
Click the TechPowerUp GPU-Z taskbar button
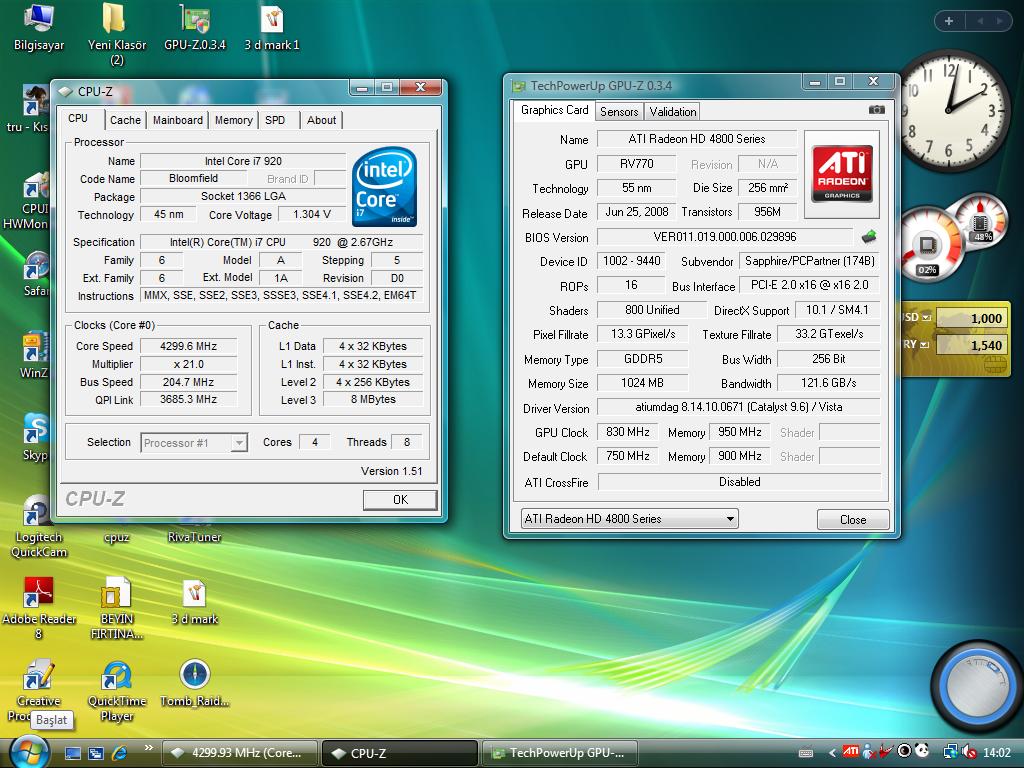pos(560,753)
